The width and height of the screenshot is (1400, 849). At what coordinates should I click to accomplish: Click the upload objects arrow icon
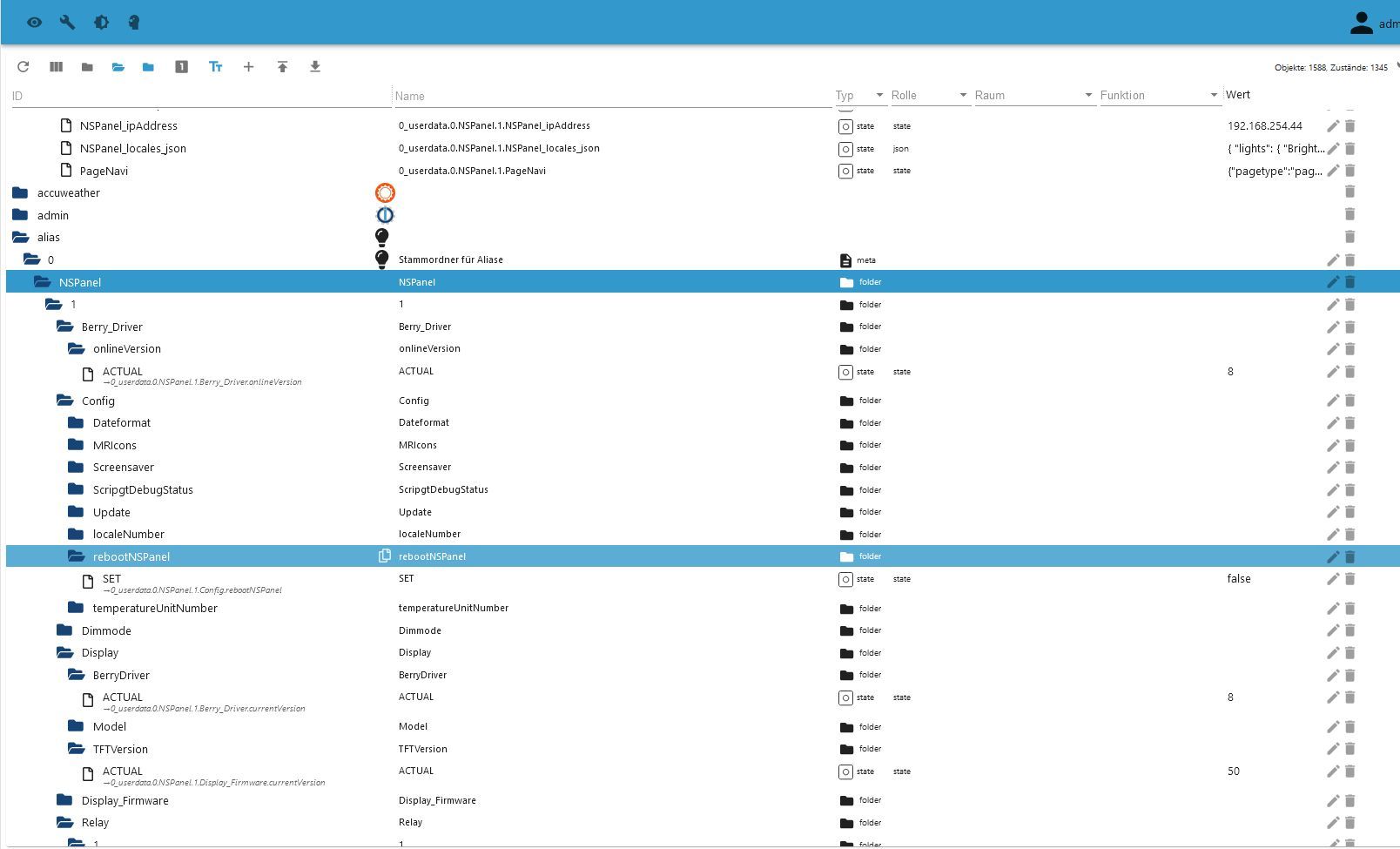282,67
